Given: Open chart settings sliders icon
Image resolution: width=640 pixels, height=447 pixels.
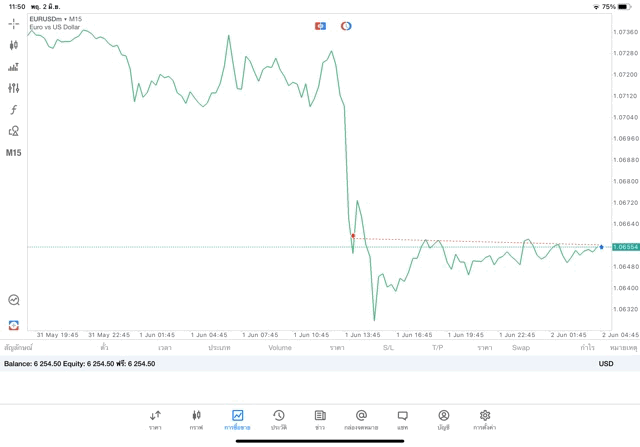Looking at the screenshot, I should click(14, 88).
